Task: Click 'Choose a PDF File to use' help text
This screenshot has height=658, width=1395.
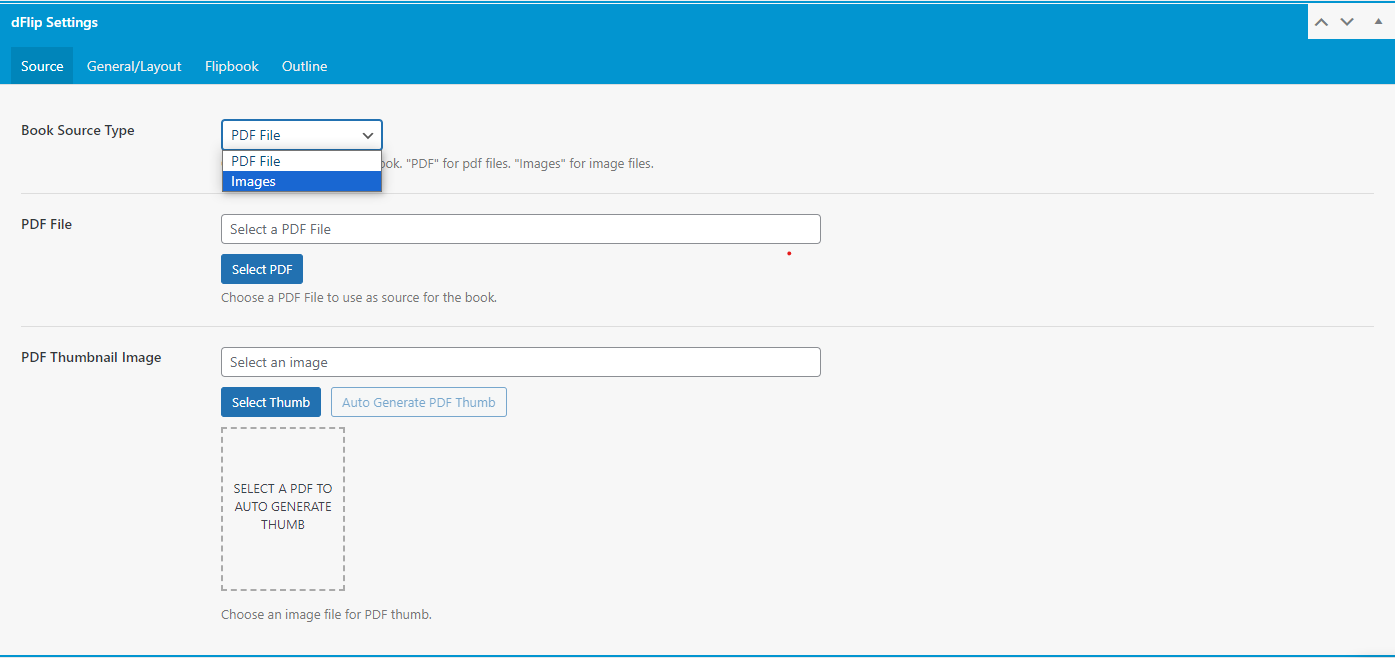Action: (x=359, y=297)
